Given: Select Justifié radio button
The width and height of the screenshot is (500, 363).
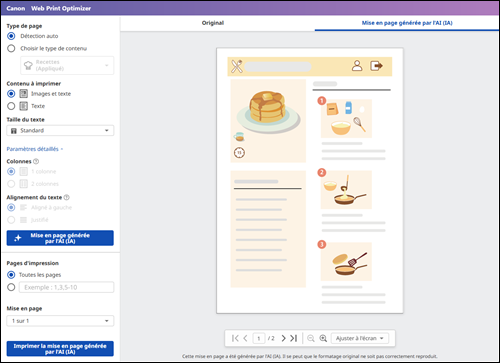Looking at the screenshot, I should coord(11,220).
